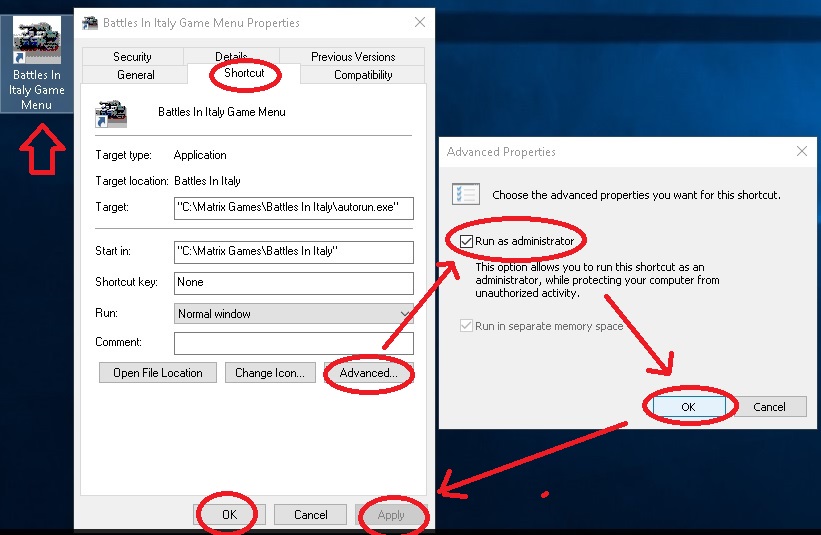Click into the Target path field
This screenshot has width=821, height=535.
coord(294,208)
